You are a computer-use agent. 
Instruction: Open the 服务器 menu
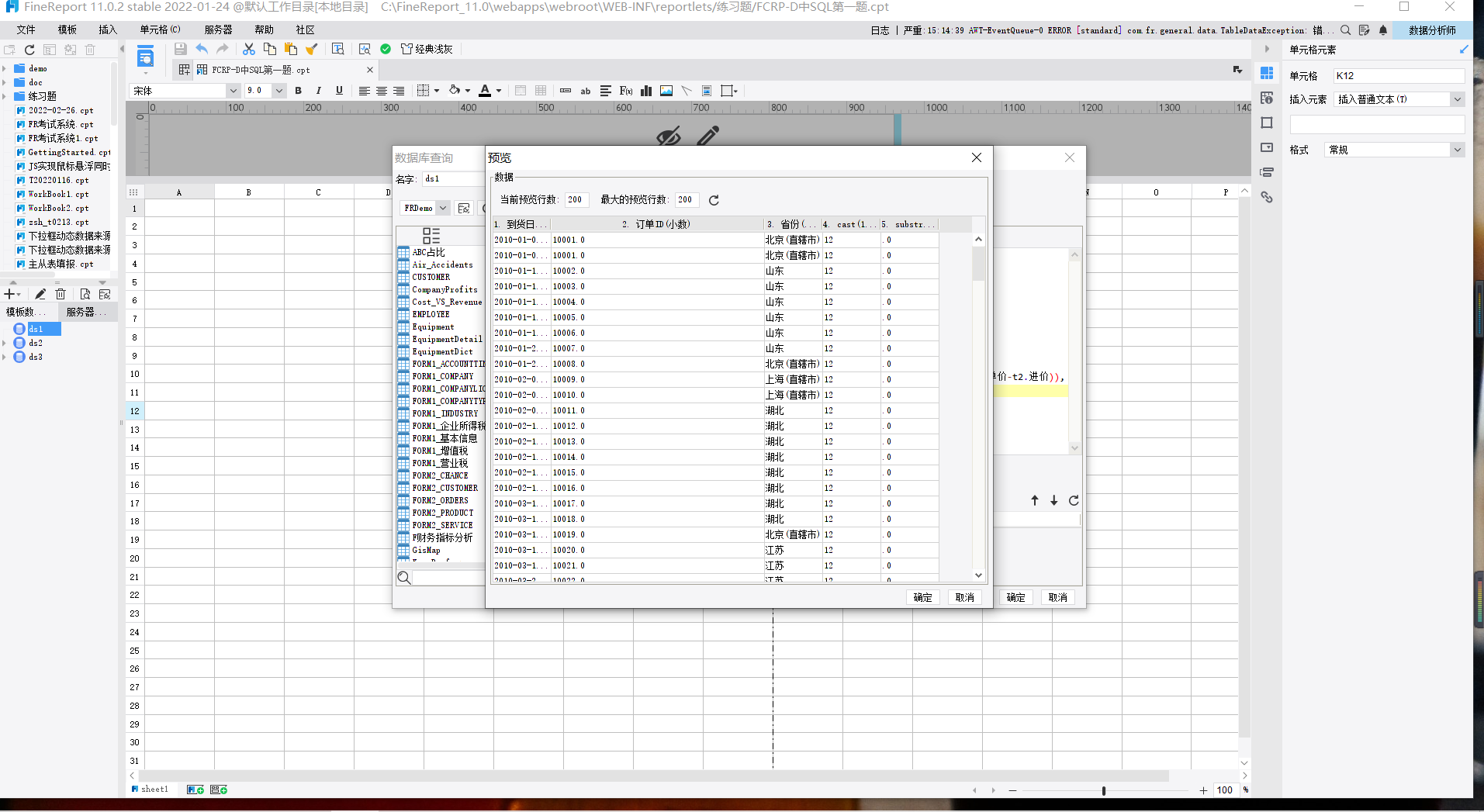218,29
